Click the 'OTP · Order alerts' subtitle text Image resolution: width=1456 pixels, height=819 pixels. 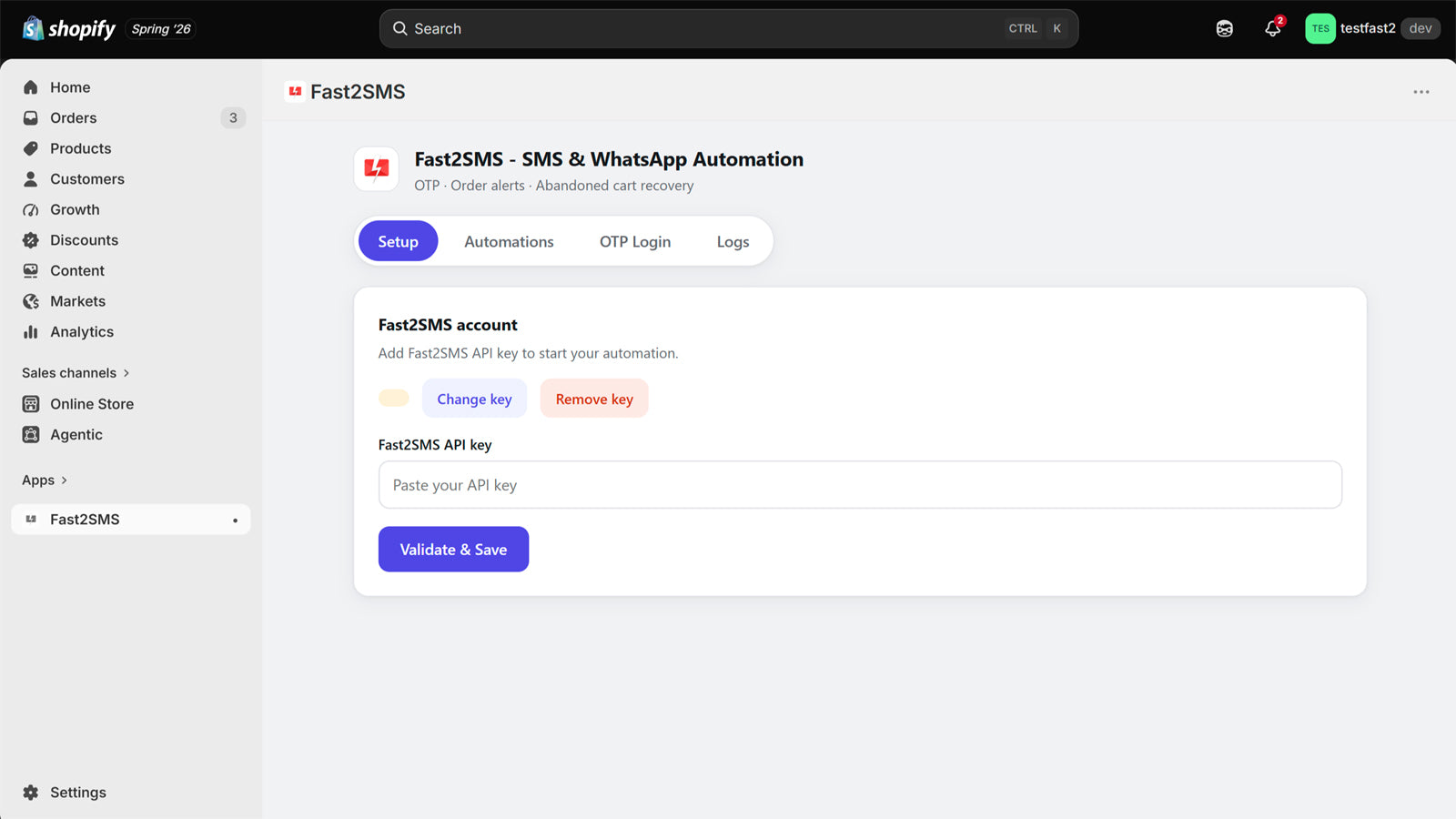[554, 186]
